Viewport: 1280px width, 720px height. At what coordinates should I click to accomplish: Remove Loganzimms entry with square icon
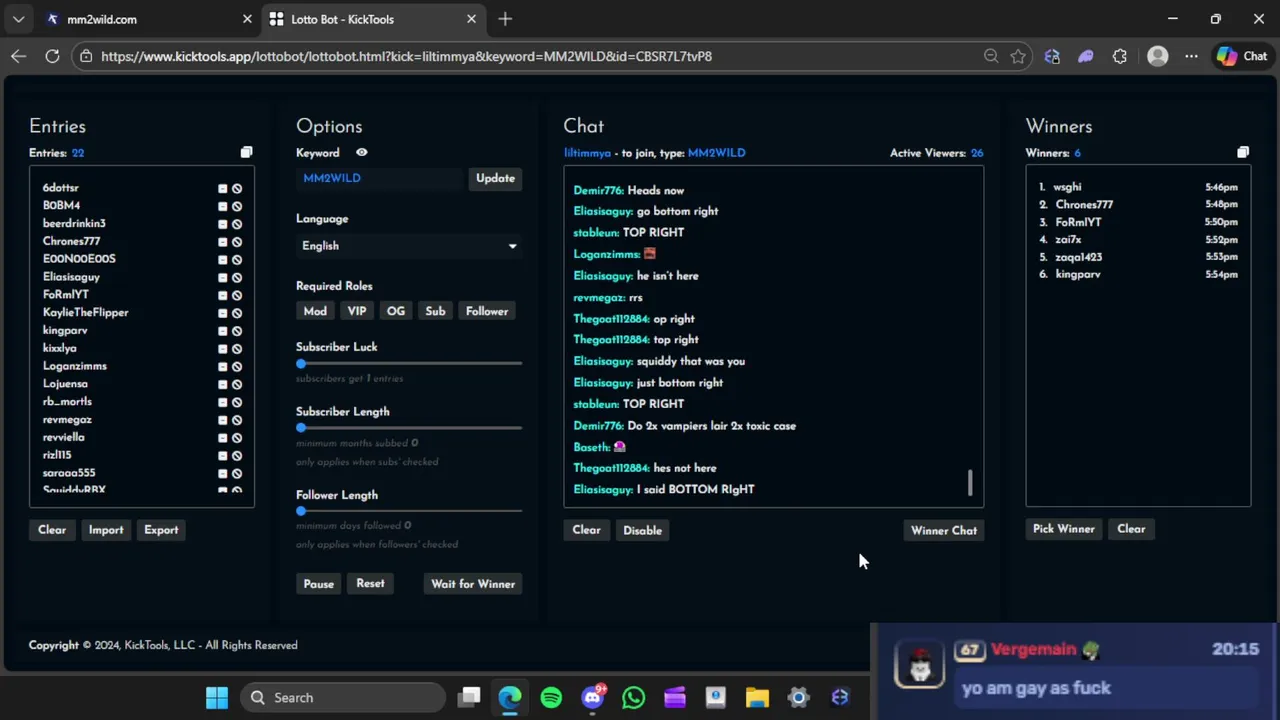tap(222, 366)
